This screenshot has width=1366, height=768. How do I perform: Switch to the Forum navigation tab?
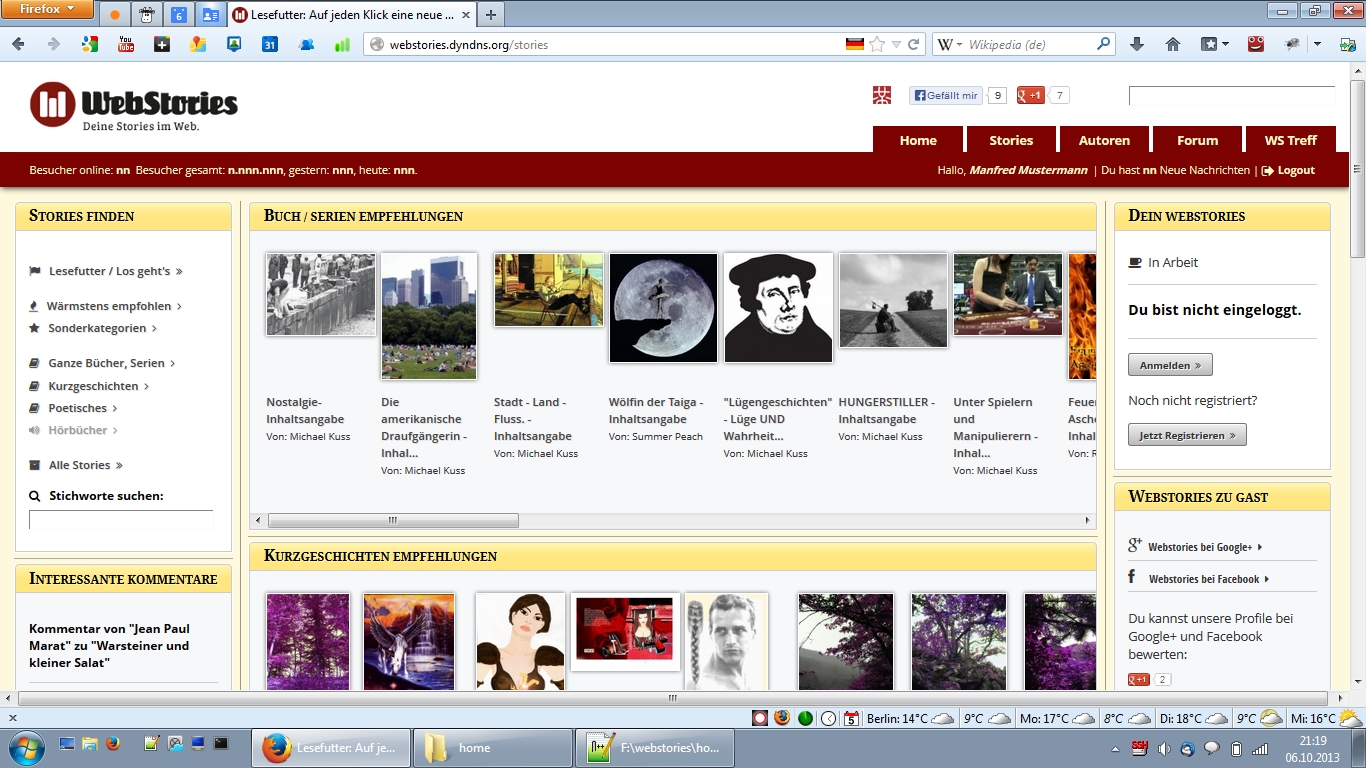tap(1197, 140)
